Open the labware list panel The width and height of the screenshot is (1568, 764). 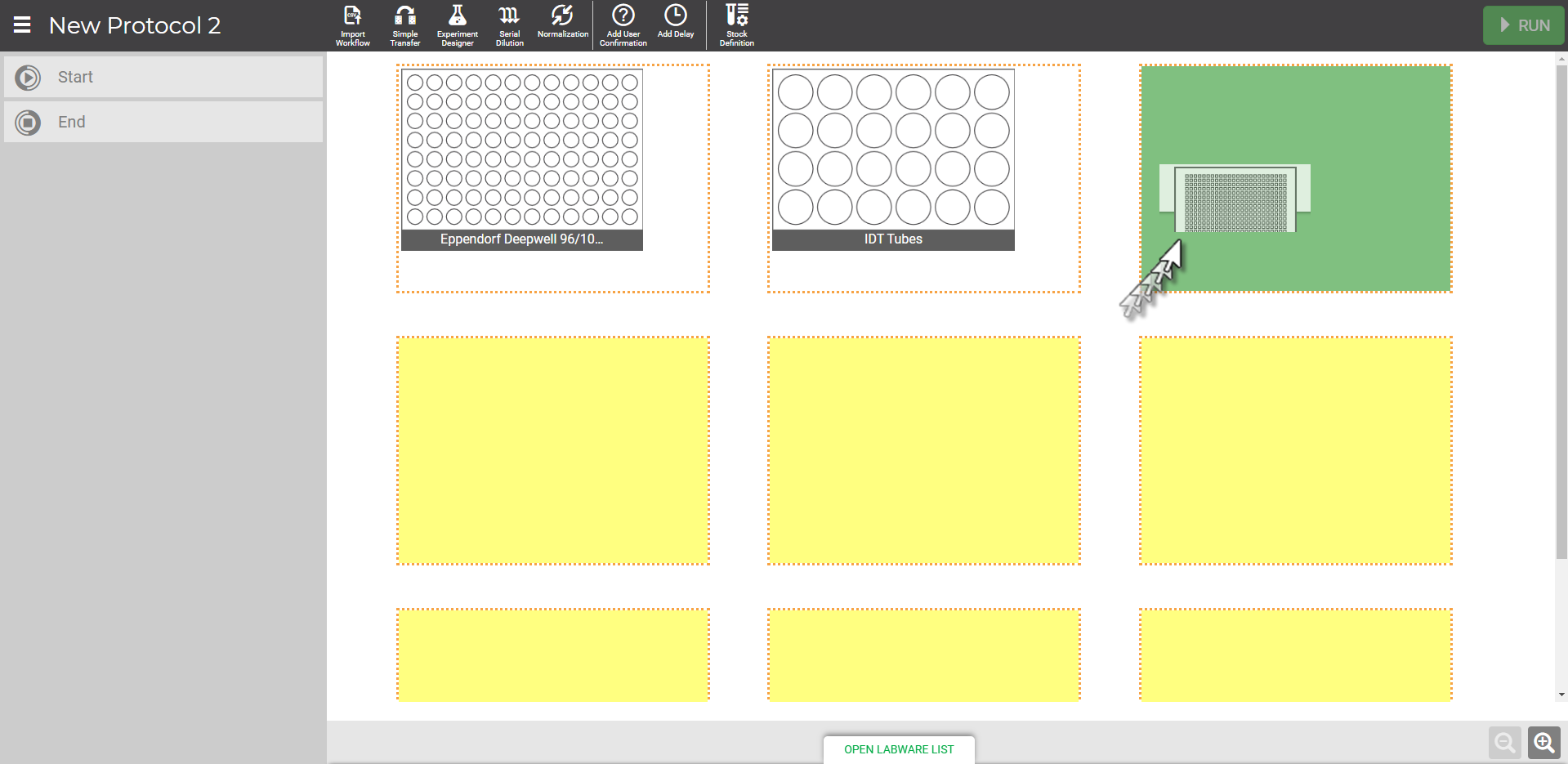click(x=899, y=749)
